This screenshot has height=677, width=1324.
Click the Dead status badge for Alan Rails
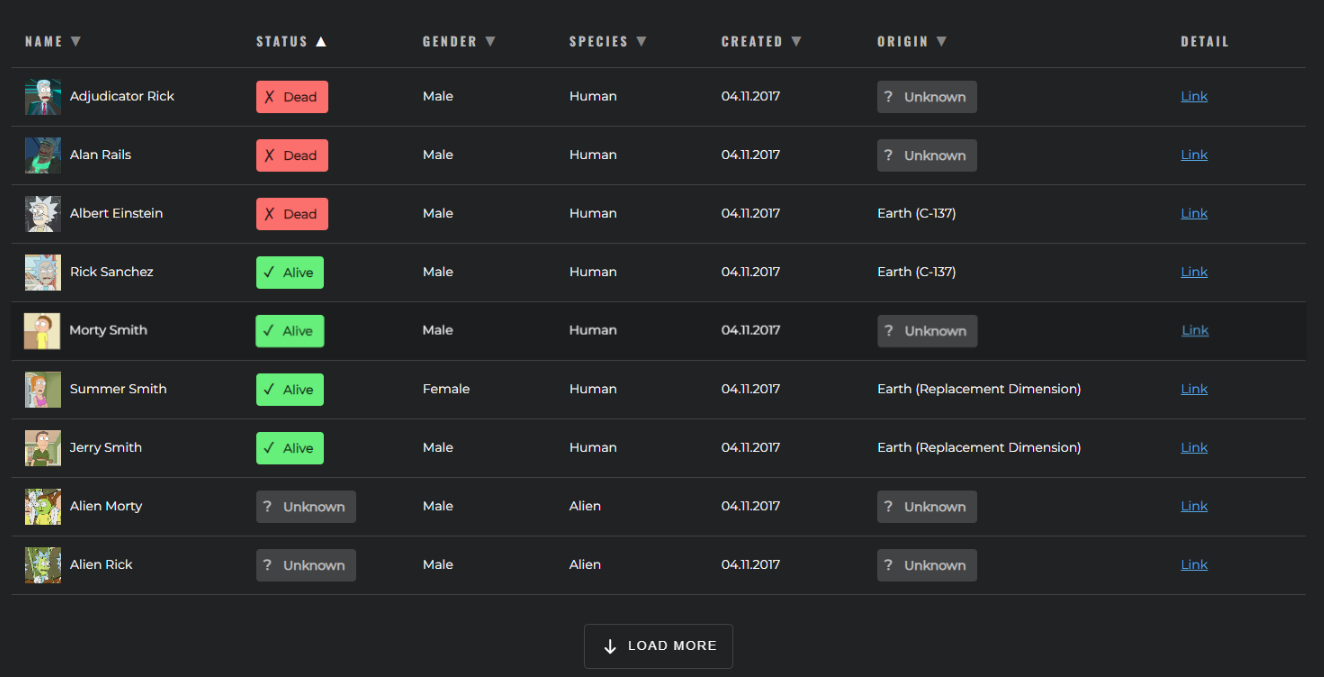[x=292, y=155]
